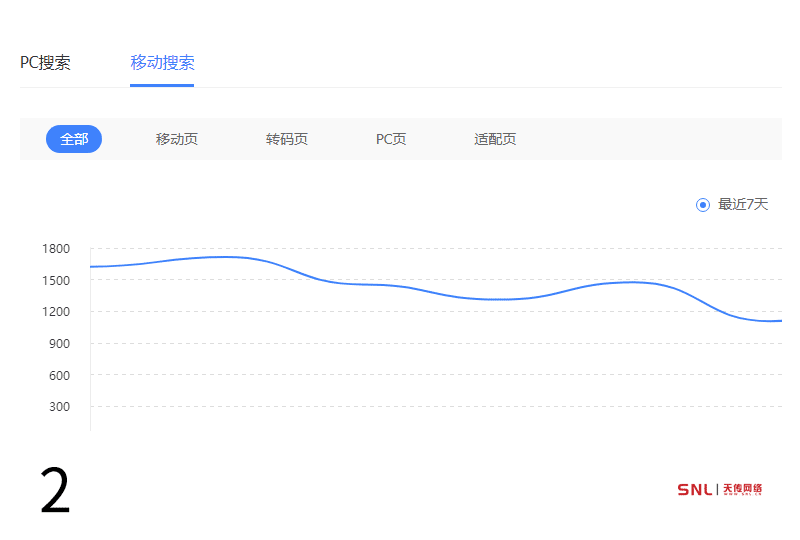800x540 pixels.
Task: Click the 1200 y-axis label
Action: [x=56, y=312]
